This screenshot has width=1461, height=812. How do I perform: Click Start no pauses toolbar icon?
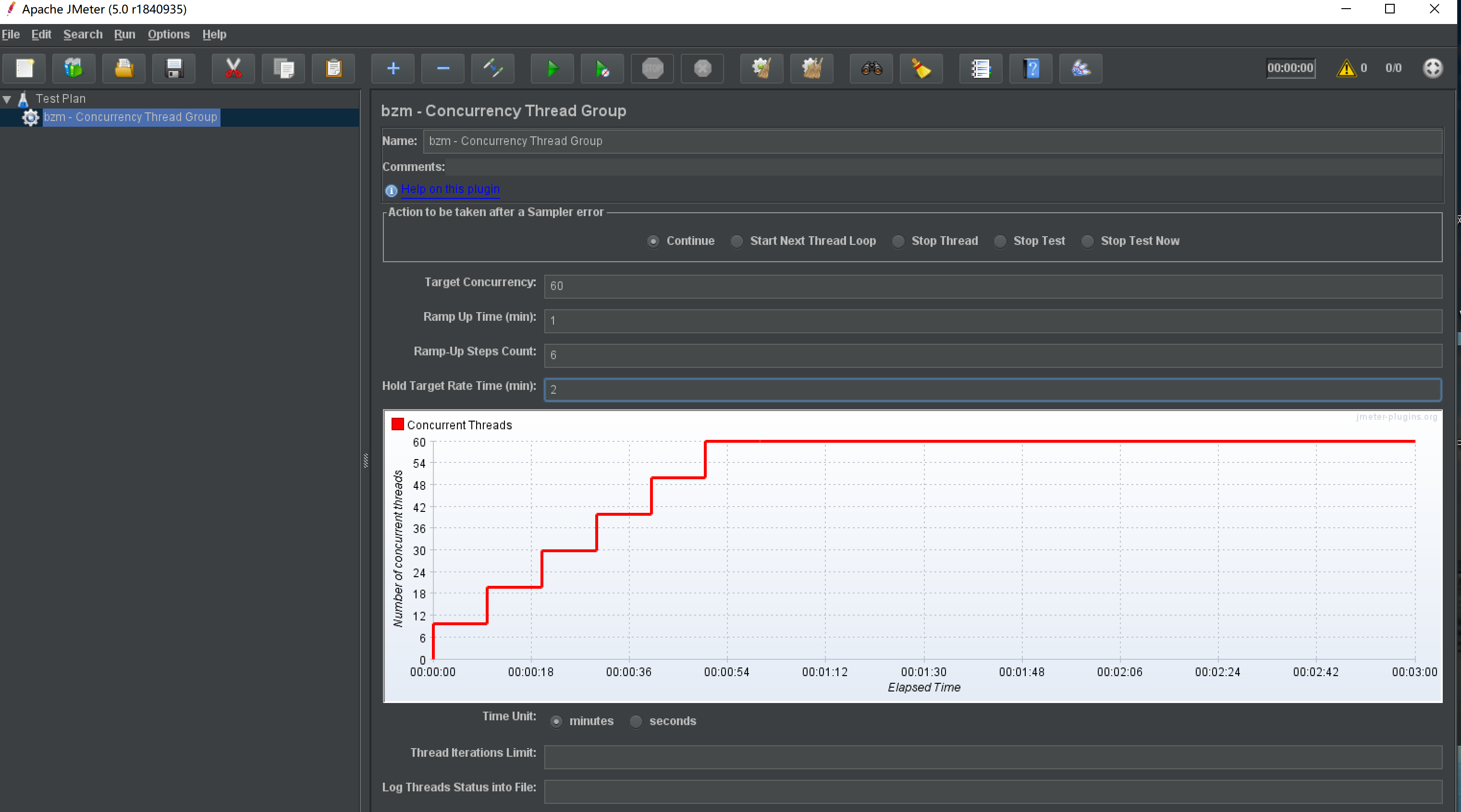[602, 69]
